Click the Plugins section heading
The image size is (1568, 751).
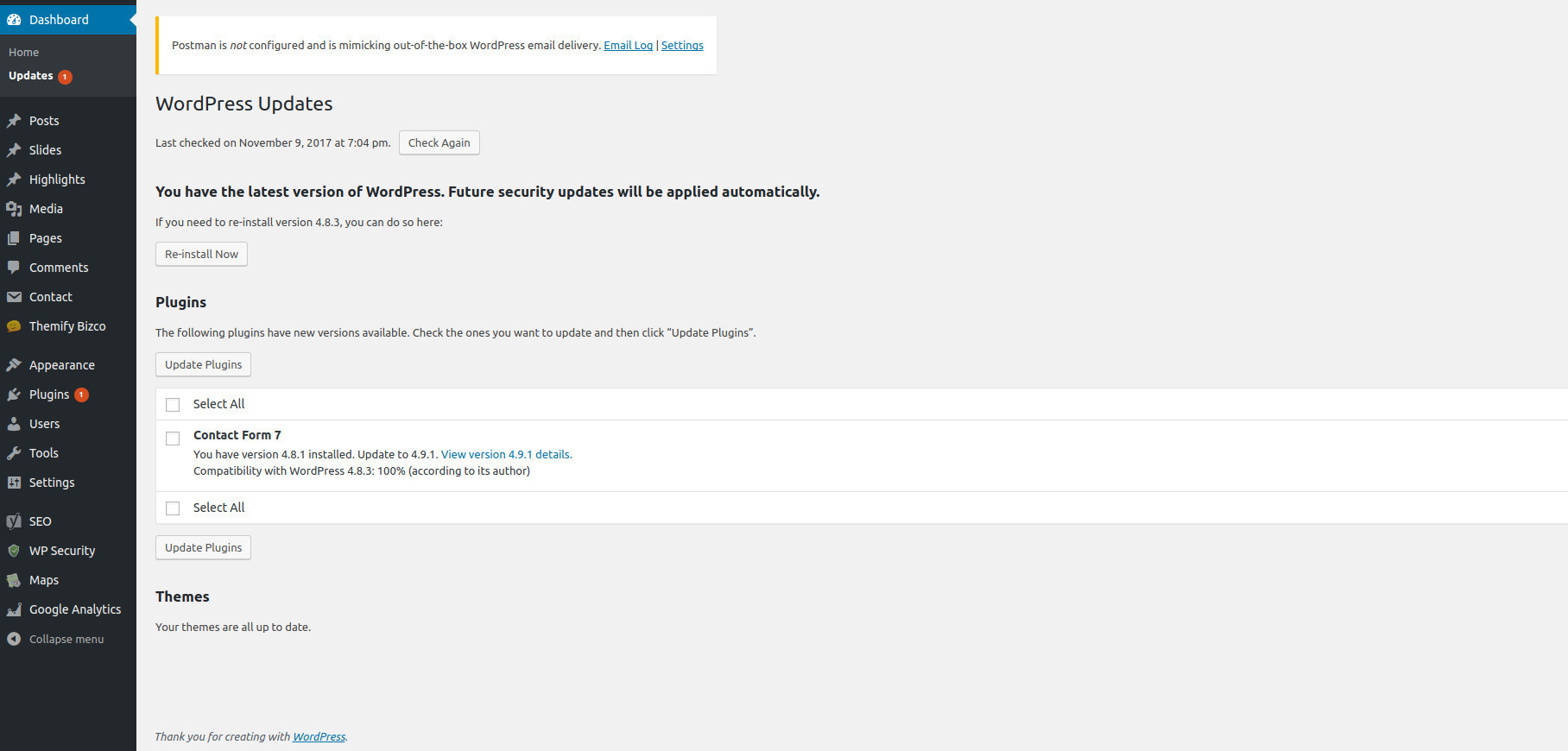coord(180,302)
